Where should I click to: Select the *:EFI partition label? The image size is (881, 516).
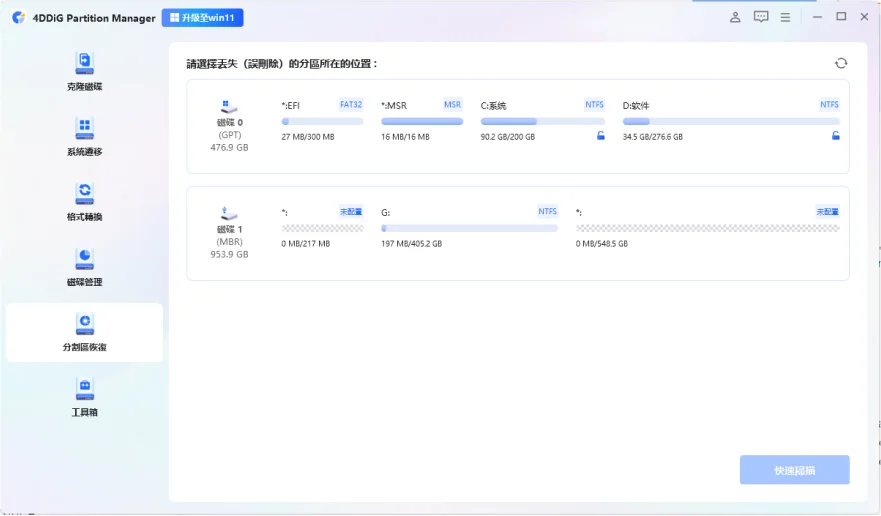click(x=290, y=106)
